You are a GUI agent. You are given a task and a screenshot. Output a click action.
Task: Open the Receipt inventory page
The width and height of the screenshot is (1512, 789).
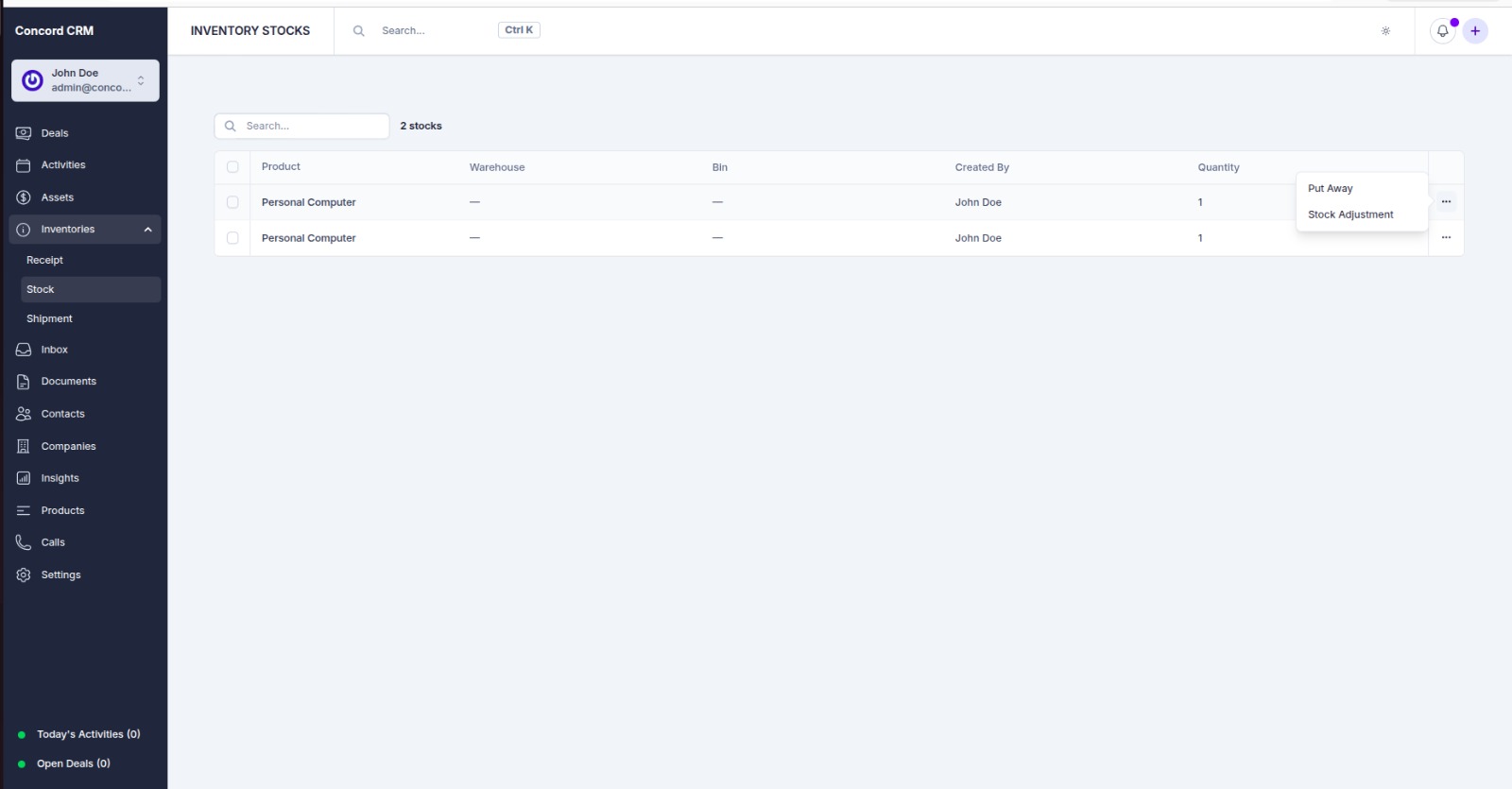click(44, 260)
